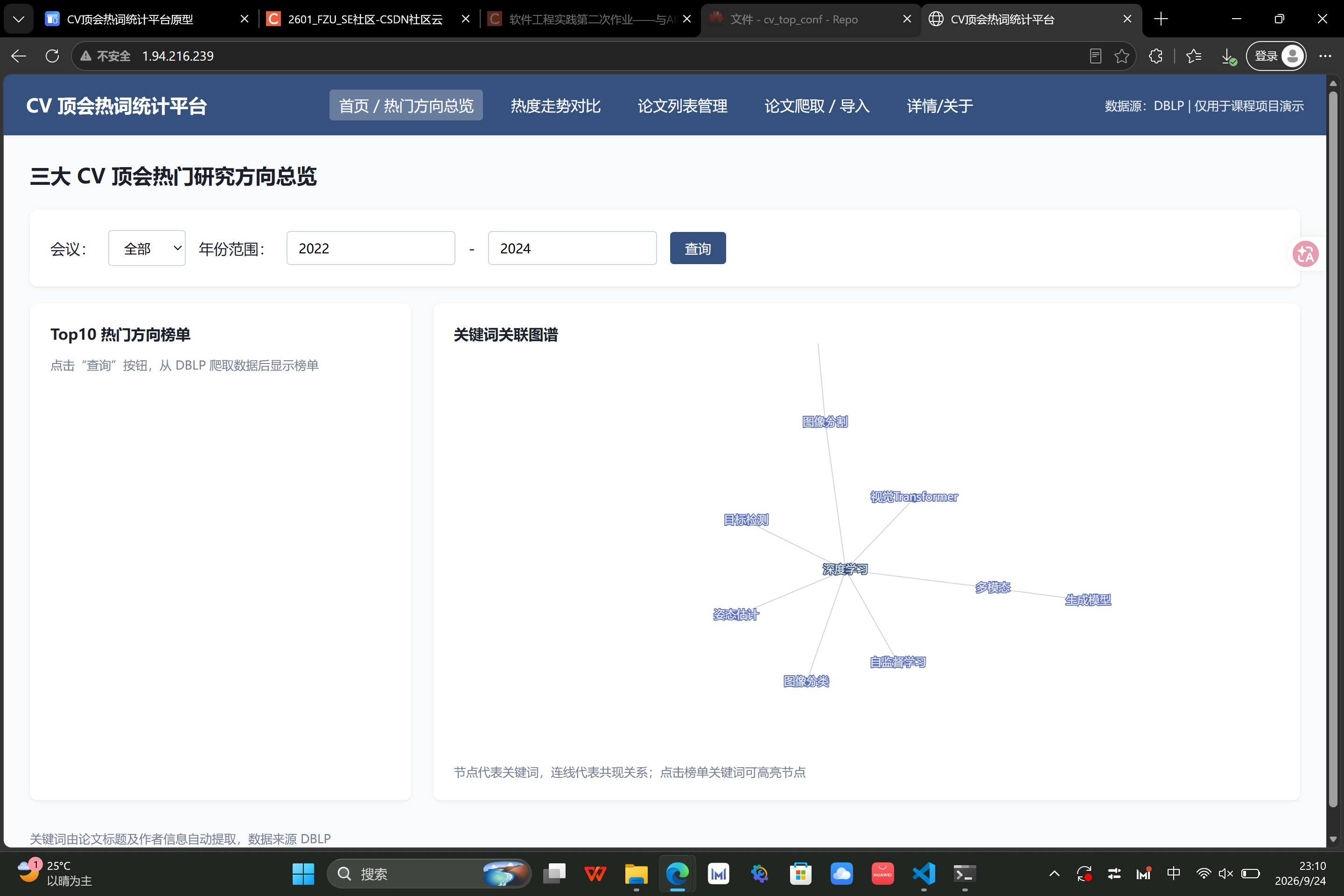Open the terminal icon in taskbar
Screen dimensions: 1344x896
pyautogui.click(x=965, y=874)
